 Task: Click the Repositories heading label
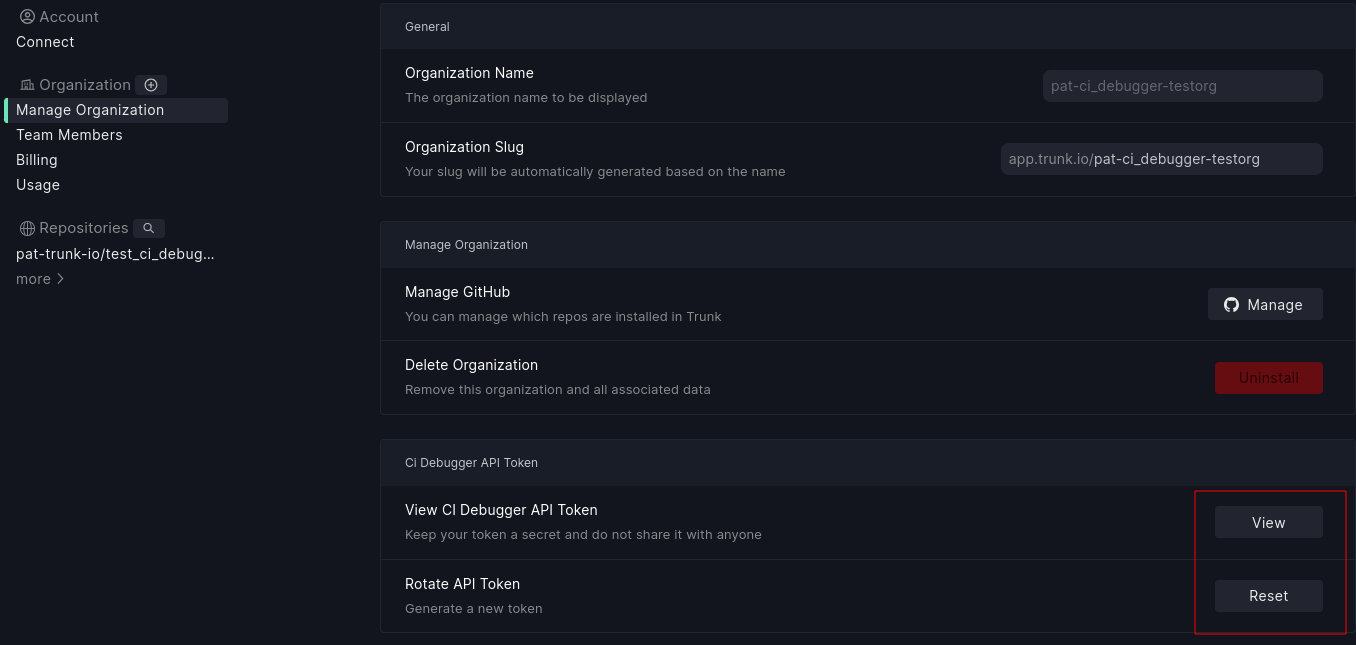(84, 228)
